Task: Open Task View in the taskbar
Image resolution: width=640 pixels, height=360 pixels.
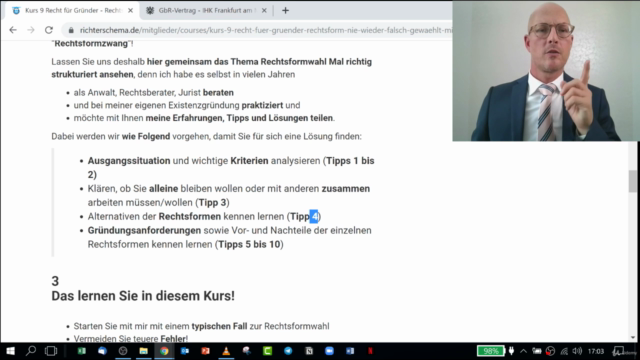Action: coord(51,351)
